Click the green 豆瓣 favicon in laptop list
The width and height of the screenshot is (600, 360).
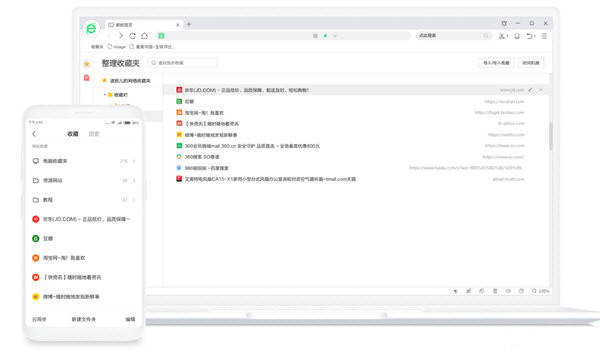[179, 101]
